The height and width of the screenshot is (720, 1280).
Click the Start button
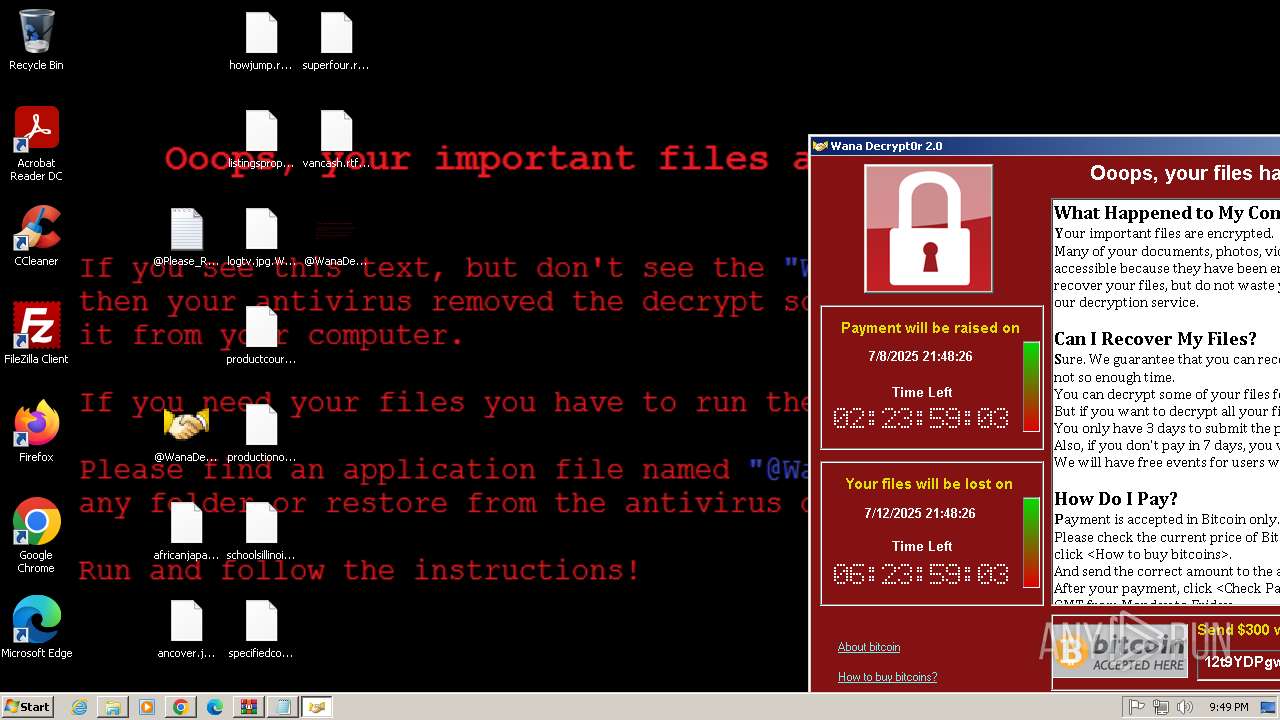pyautogui.click(x=27, y=706)
